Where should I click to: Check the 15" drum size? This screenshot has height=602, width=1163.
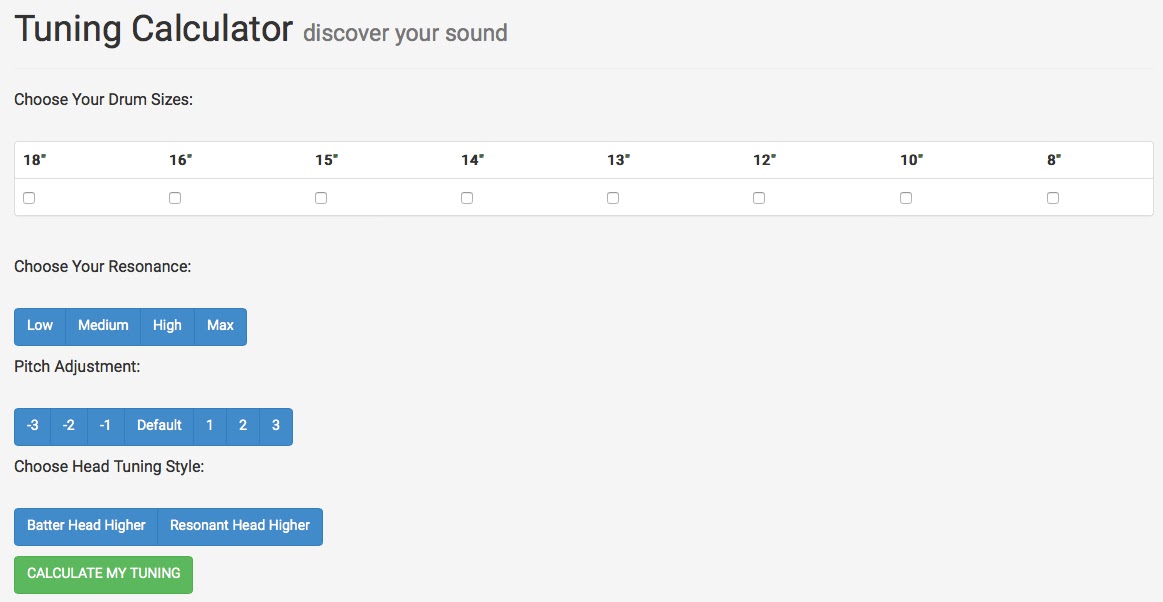(x=320, y=197)
